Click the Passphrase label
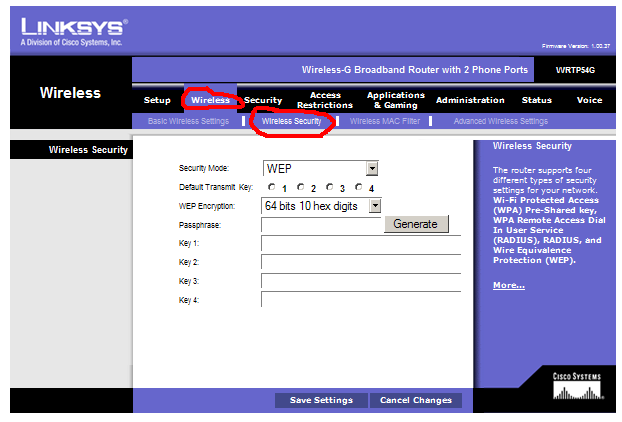 pos(200,225)
